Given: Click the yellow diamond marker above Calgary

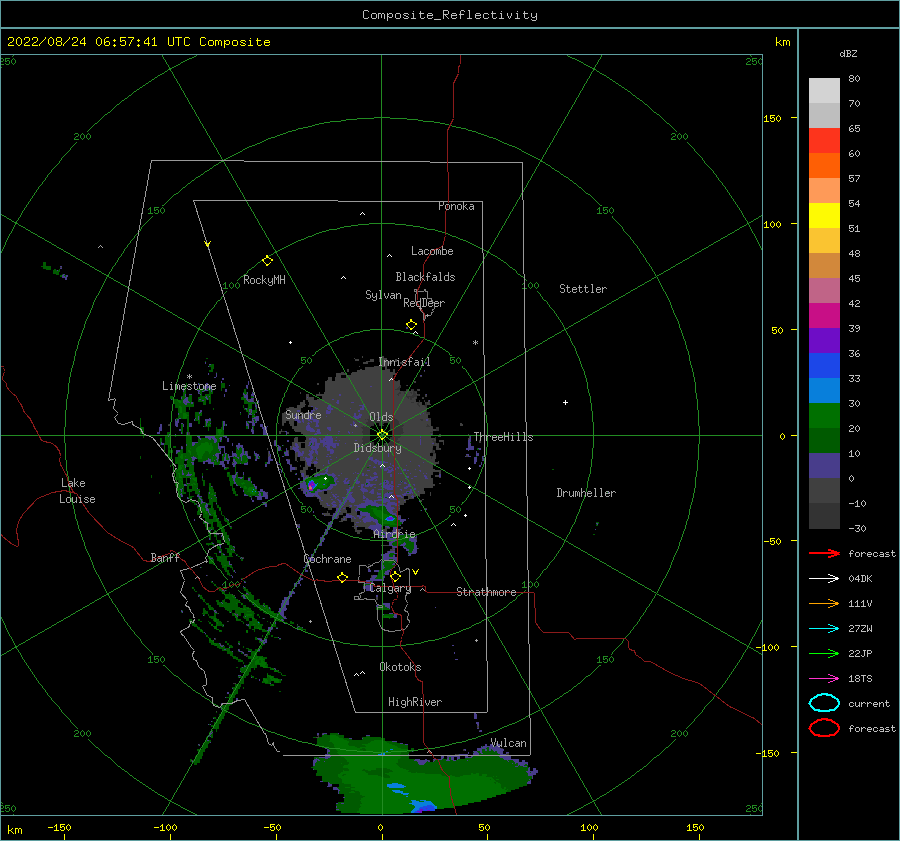Looking at the screenshot, I should pos(395,576).
